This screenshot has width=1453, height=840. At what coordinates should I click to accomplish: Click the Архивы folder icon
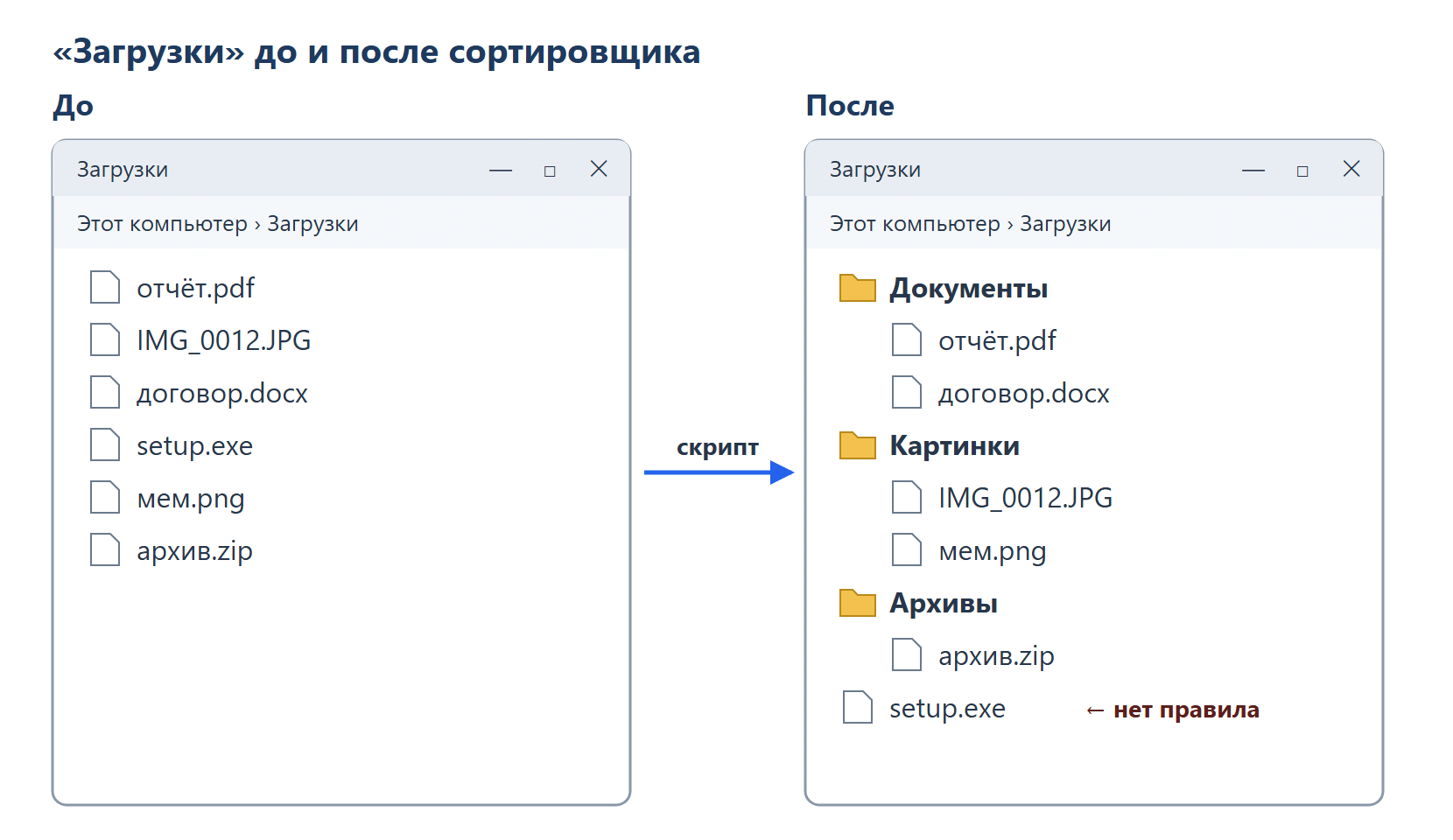858,603
